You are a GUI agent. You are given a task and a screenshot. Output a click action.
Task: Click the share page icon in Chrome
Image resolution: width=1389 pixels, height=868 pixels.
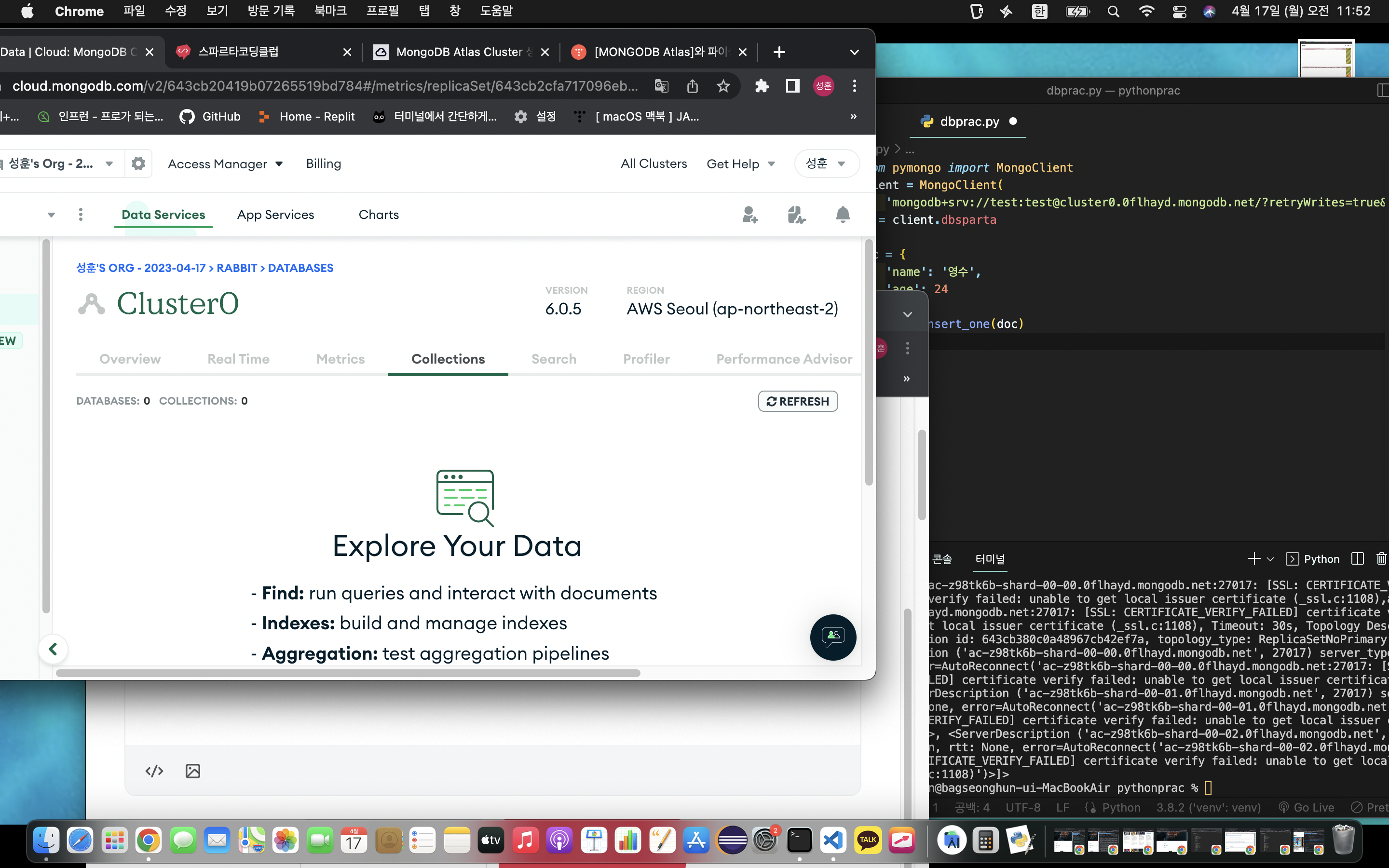point(692,86)
